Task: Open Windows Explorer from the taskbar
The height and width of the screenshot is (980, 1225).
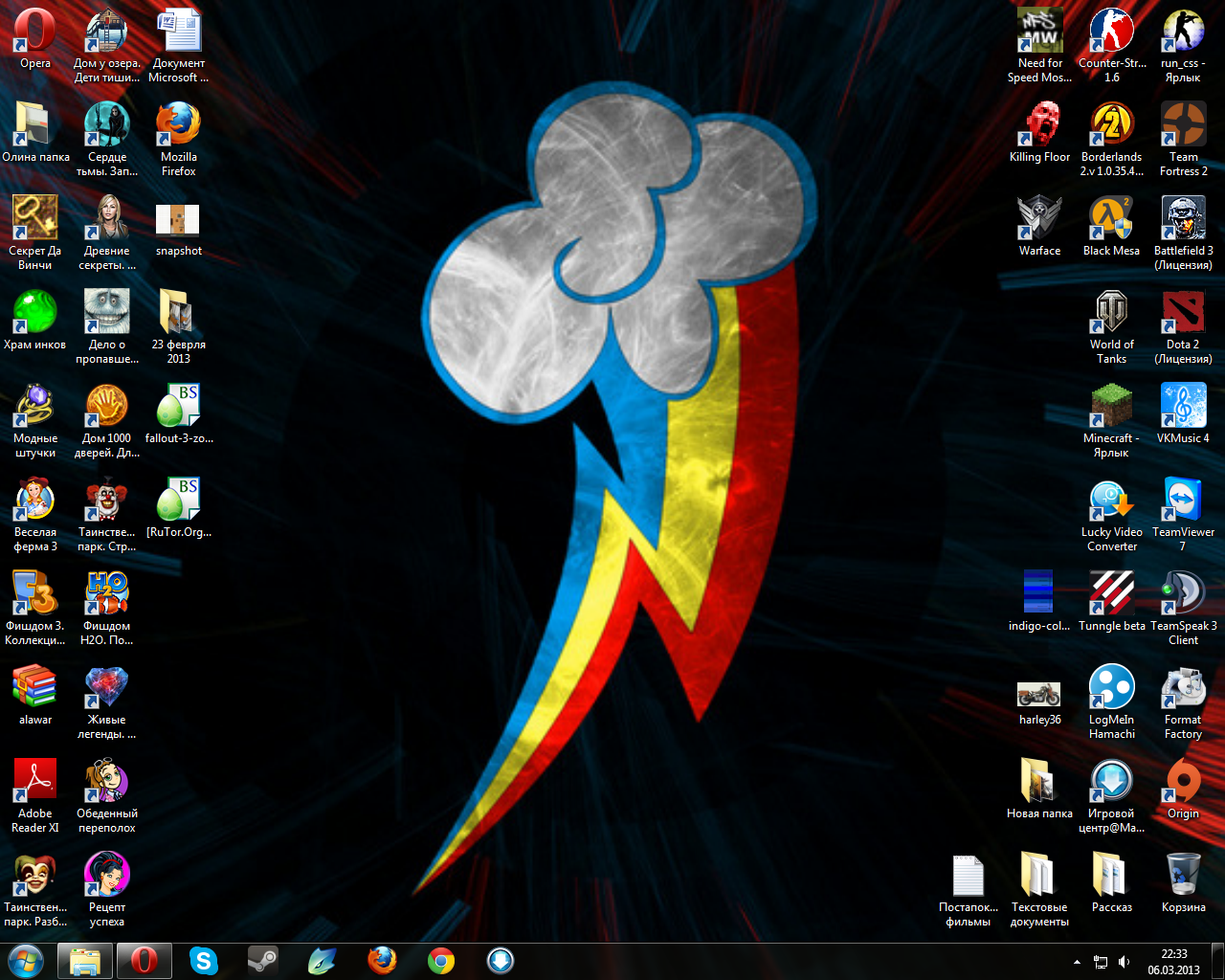Action: pos(85,961)
